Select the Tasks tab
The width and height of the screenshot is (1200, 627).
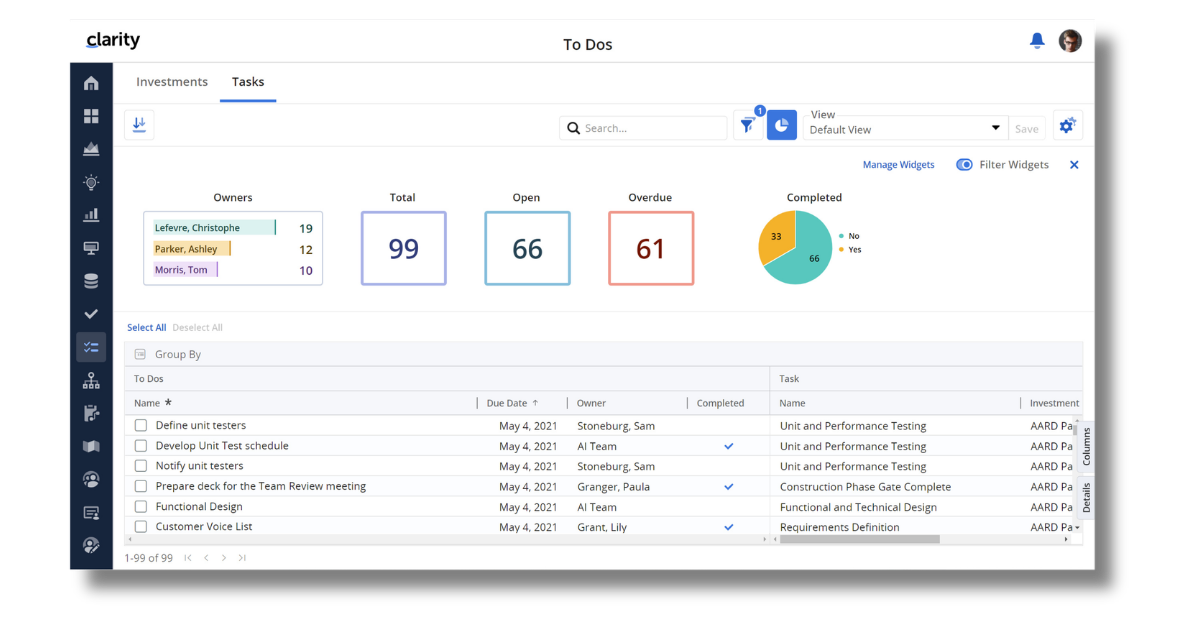[248, 82]
